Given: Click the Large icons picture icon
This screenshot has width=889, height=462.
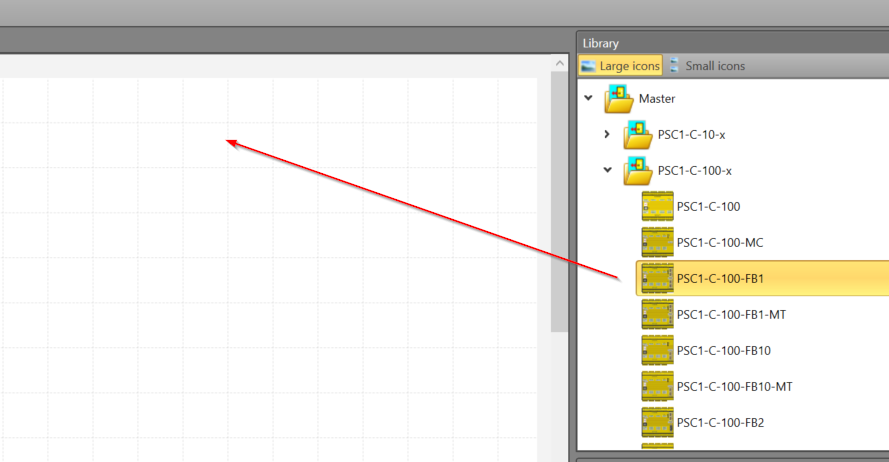Looking at the screenshot, I should tap(589, 66).
